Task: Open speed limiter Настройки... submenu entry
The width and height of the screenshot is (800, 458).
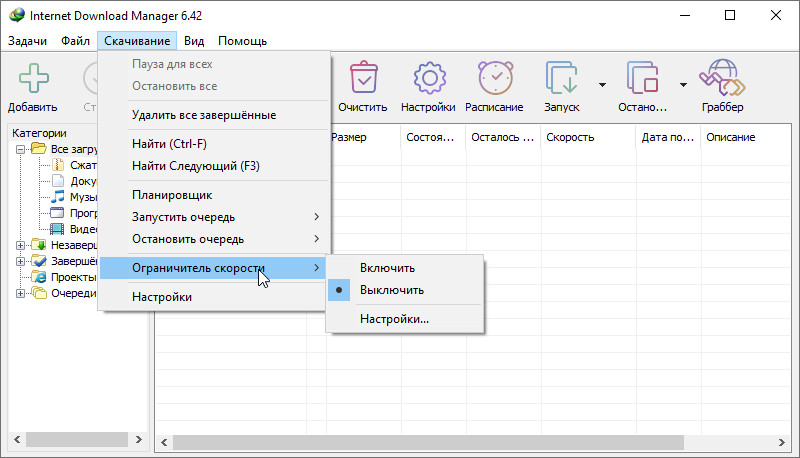Action: click(394, 320)
